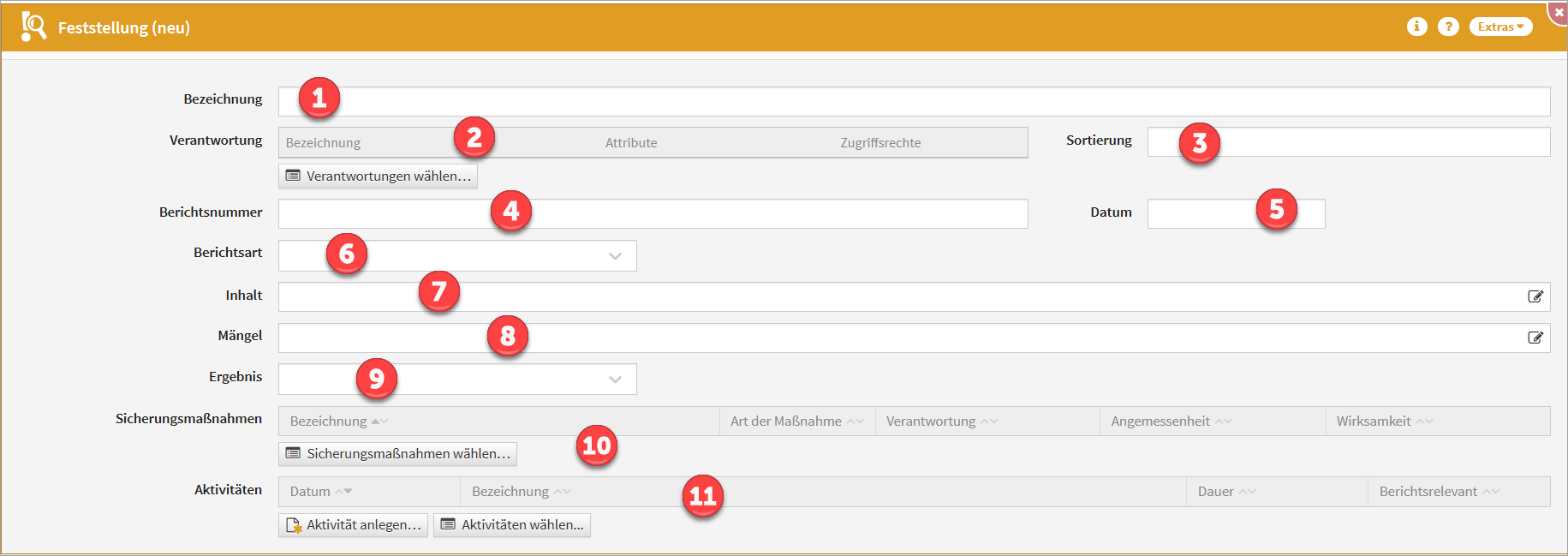Click edit icon in Mängel field
Image resolution: width=1568 pixels, height=556 pixels.
(x=1535, y=338)
